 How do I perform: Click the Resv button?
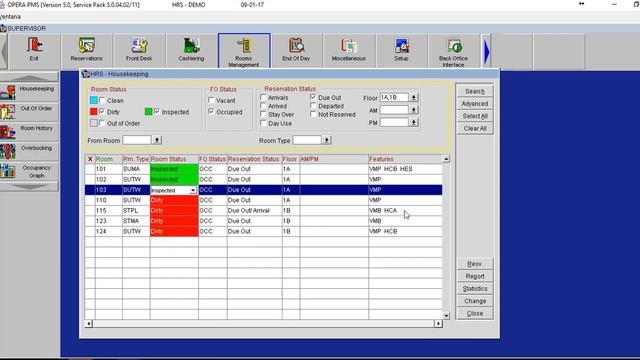coord(475,264)
